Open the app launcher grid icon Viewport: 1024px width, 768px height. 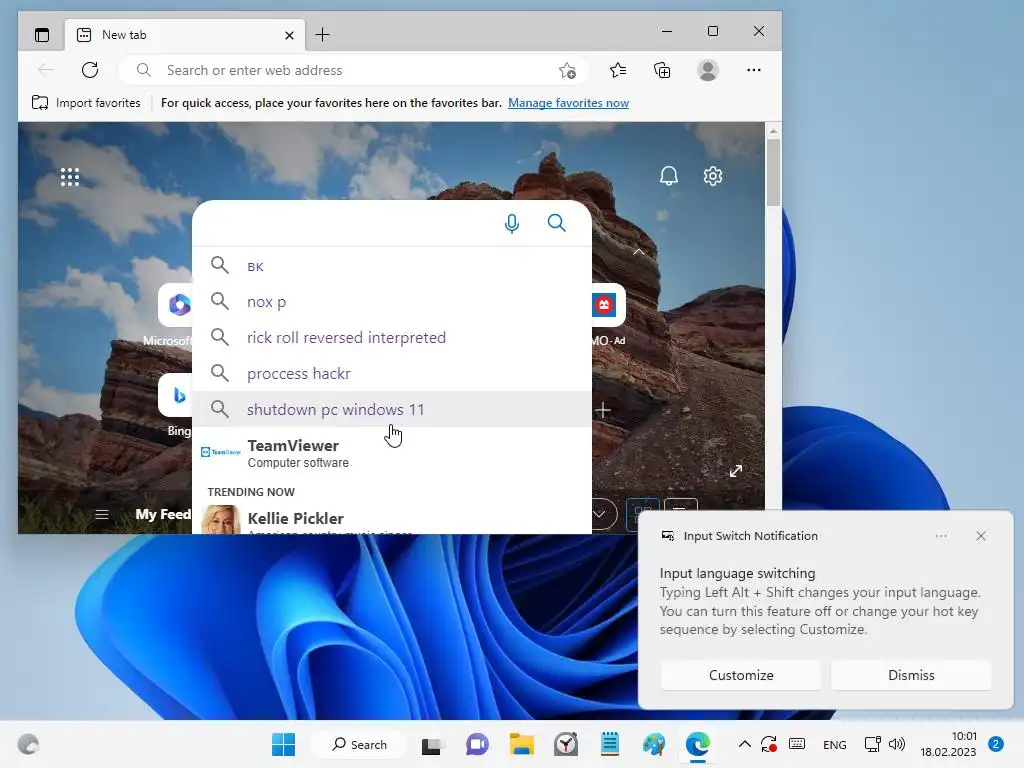[x=70, y=177]
